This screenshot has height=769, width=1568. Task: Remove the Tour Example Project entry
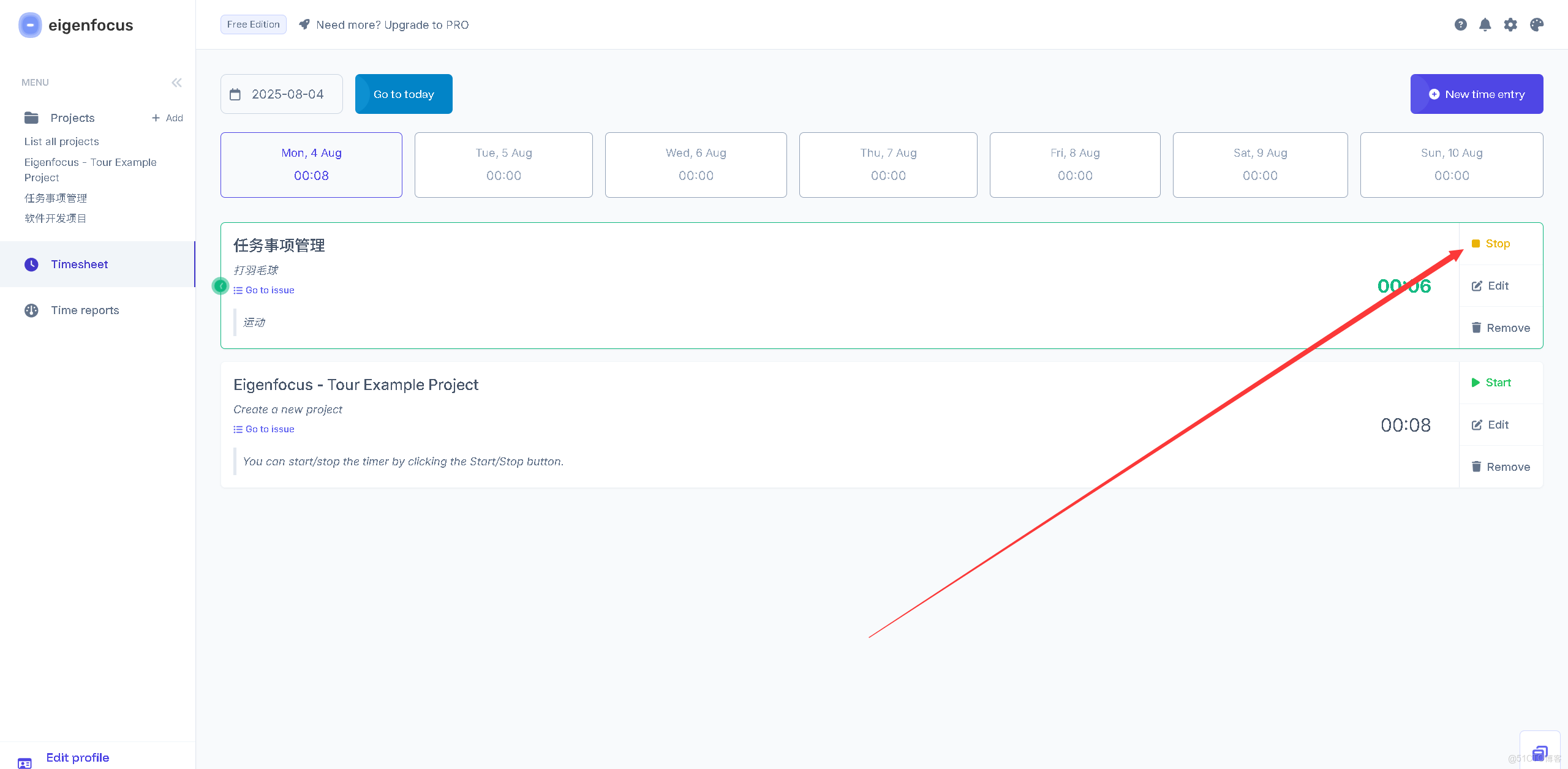pos(1500,467)
